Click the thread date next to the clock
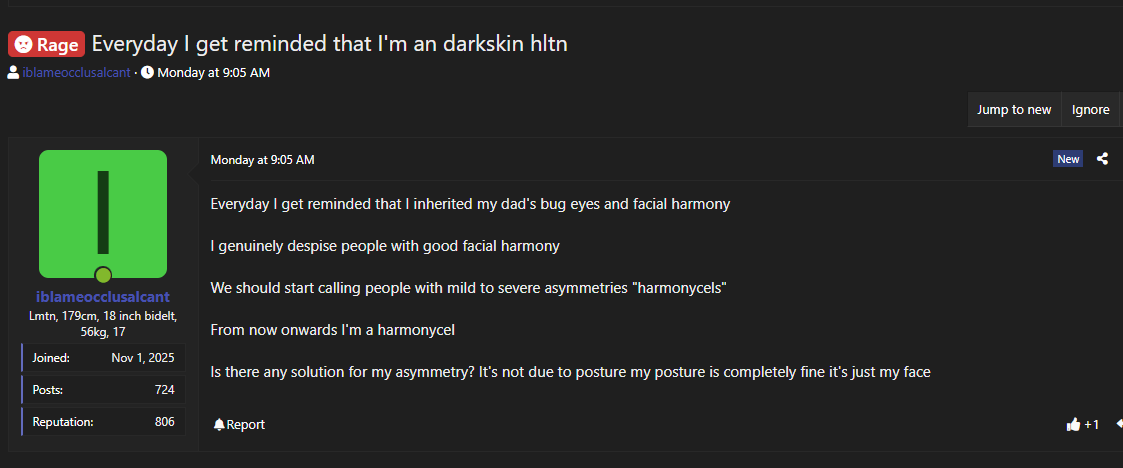The width and height of the screenshot is (1123, 468). pyautogui.click(x=213, y=72)
